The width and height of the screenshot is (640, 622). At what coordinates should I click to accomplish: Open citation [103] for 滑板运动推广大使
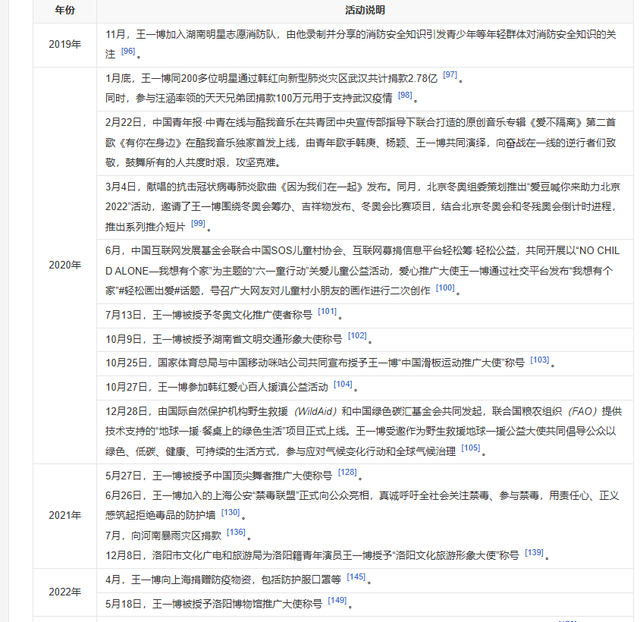(x=540, y=359)
